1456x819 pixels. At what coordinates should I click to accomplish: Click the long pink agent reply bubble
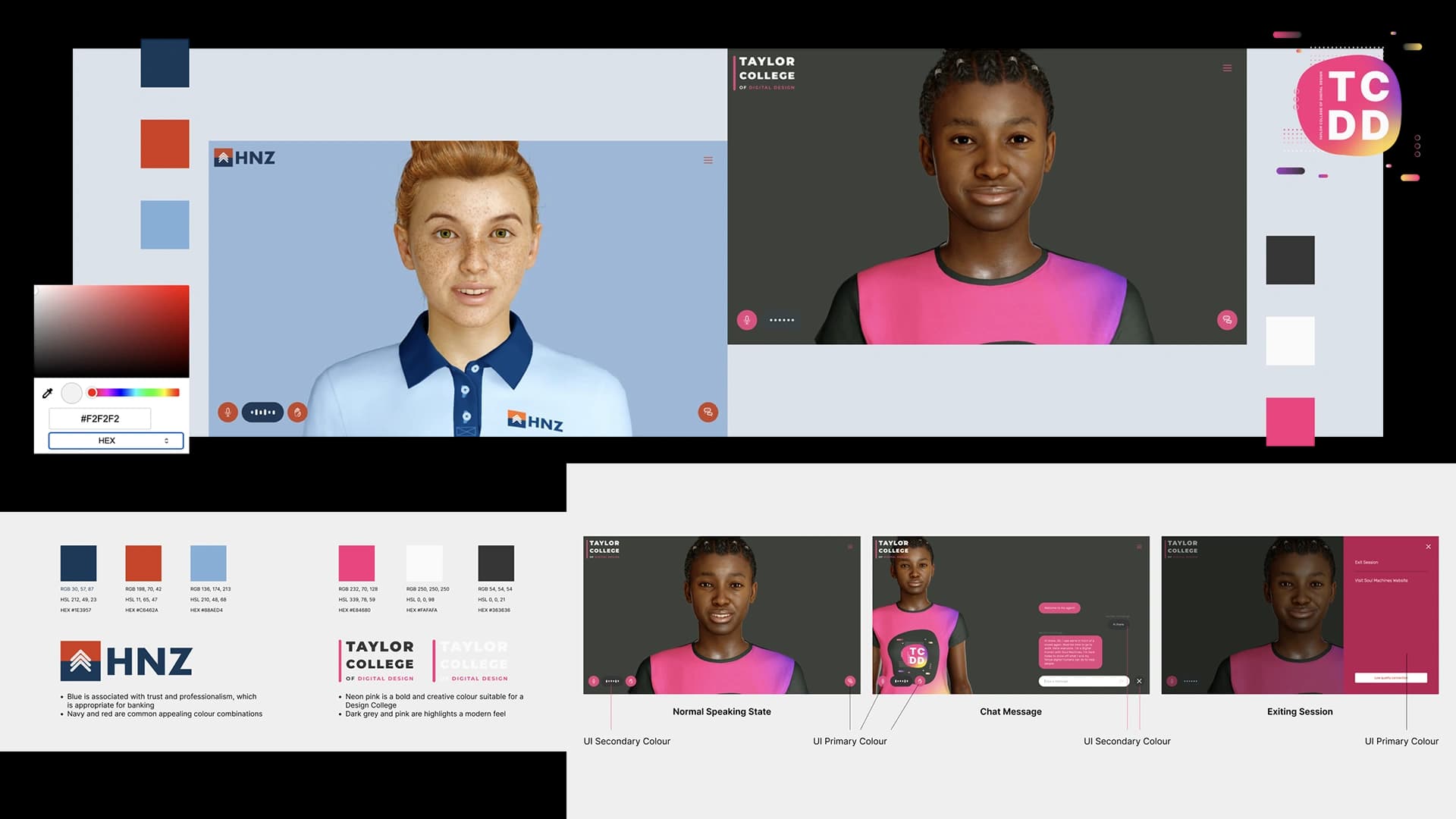tap(1070, 652)
